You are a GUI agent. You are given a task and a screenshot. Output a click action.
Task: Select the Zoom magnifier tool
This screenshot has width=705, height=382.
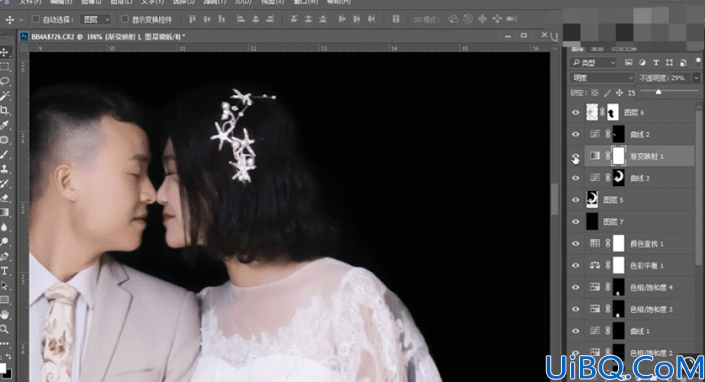point(4,329)
